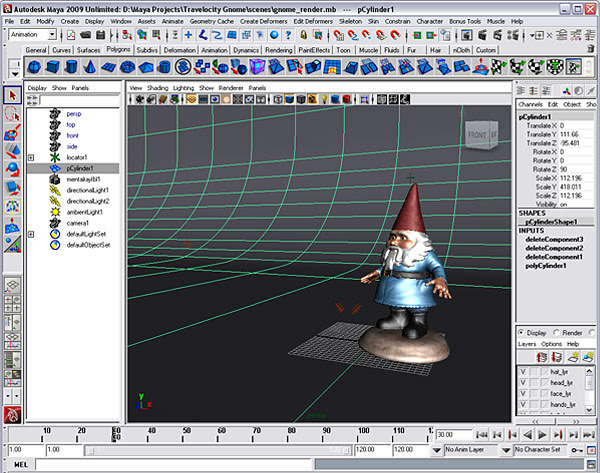
Task: Click the range slider bar
Action: (217, 450)
